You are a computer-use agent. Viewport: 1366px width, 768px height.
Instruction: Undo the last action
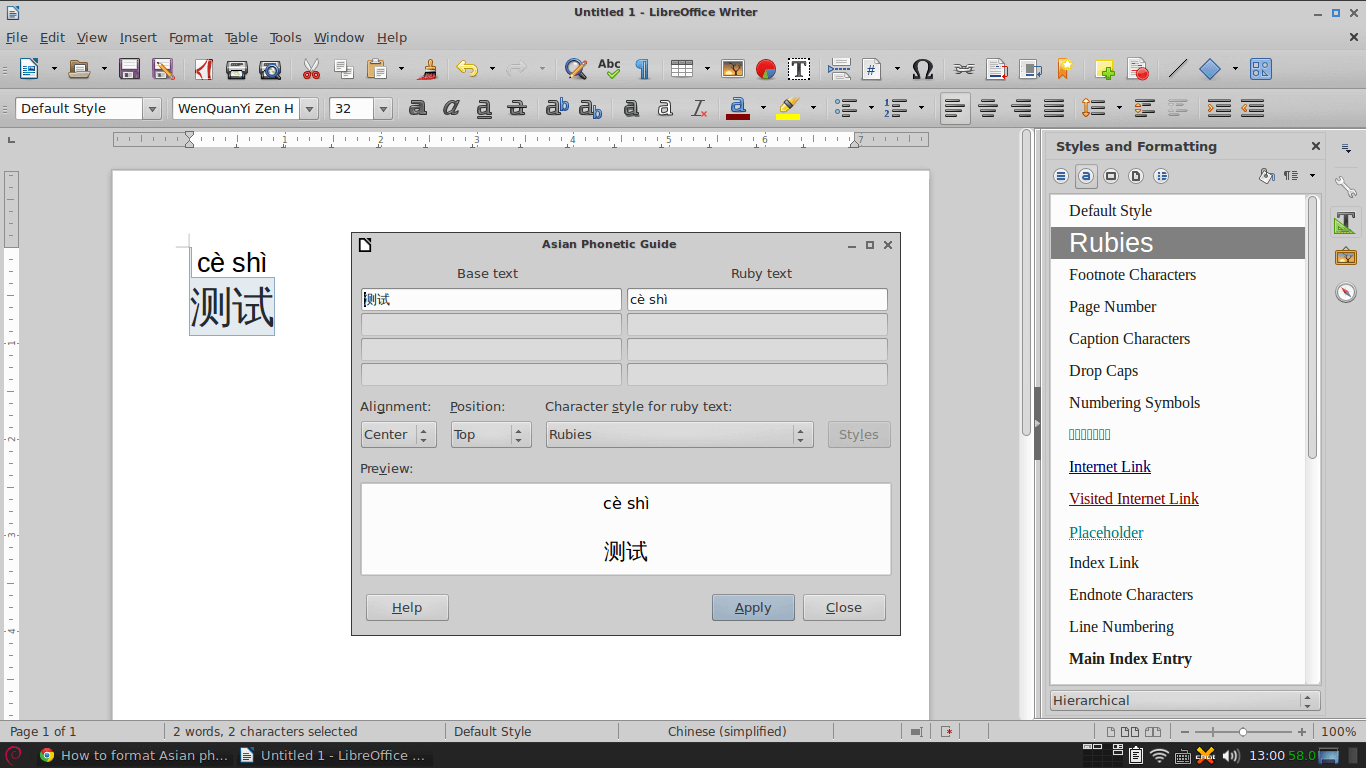pyautogui.click(x=467, y=69)
